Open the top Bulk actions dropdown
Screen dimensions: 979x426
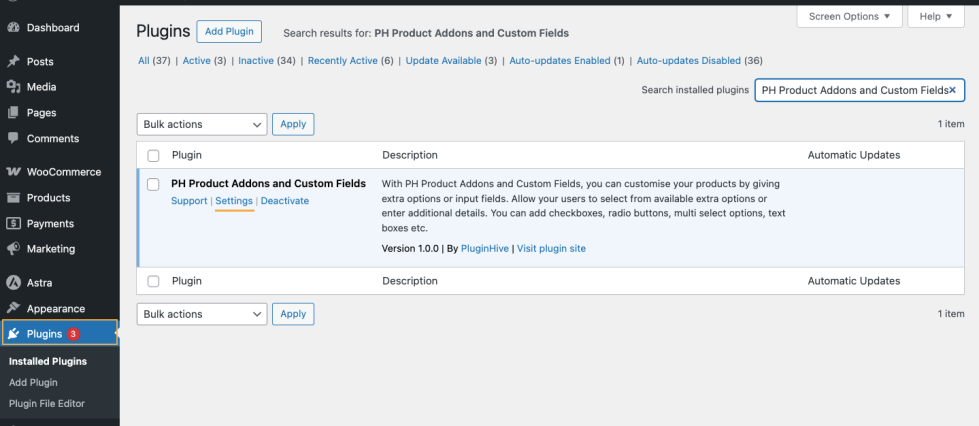tap(201, 125)
